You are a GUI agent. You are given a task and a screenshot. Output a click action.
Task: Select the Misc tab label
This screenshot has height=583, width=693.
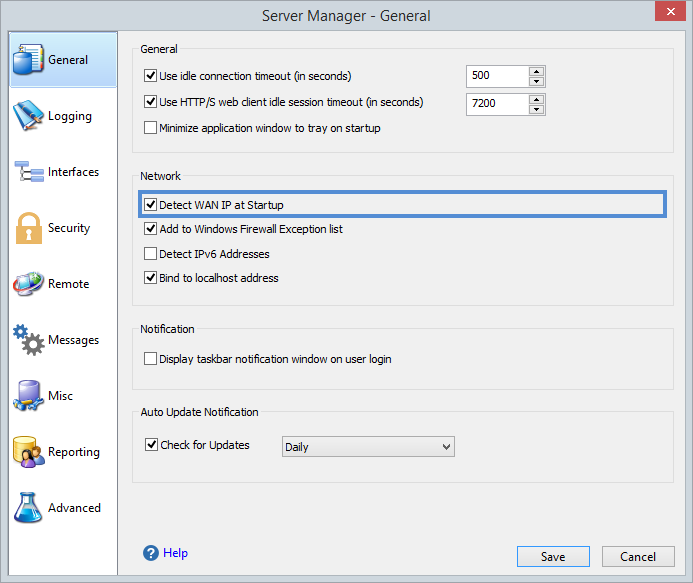pyautogui.click(x=61, y=396)
